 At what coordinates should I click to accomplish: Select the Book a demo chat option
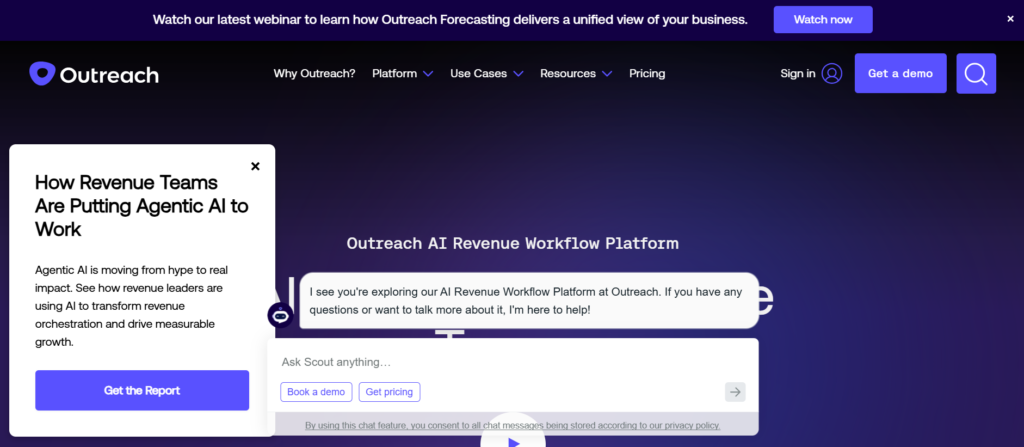pyautogui.click(x=316, y=392)
